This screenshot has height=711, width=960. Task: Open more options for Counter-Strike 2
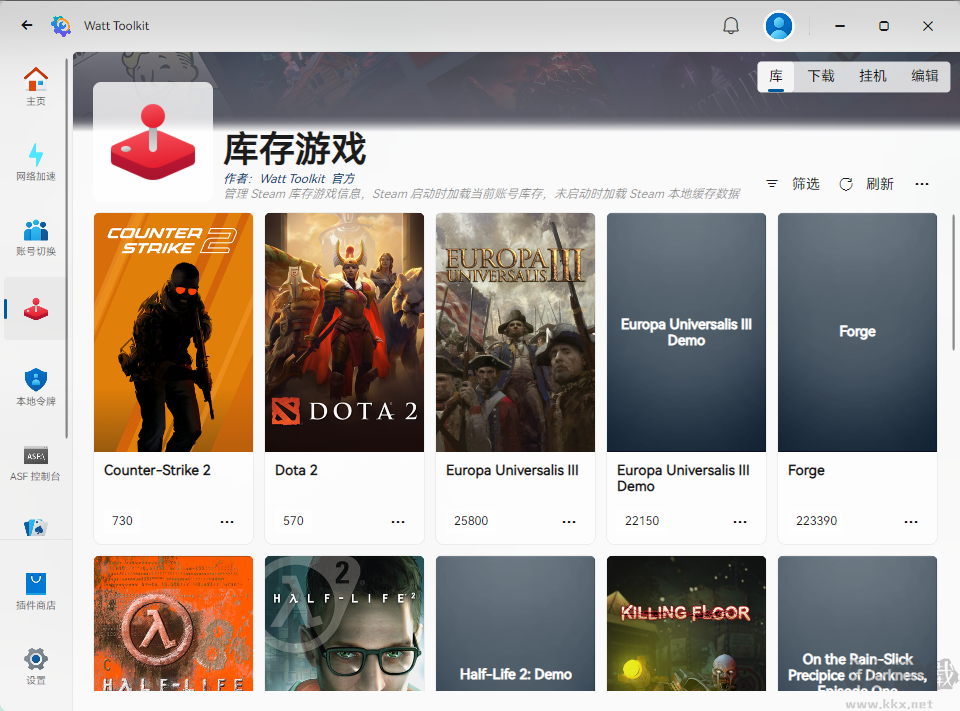(x=227, y=521)
